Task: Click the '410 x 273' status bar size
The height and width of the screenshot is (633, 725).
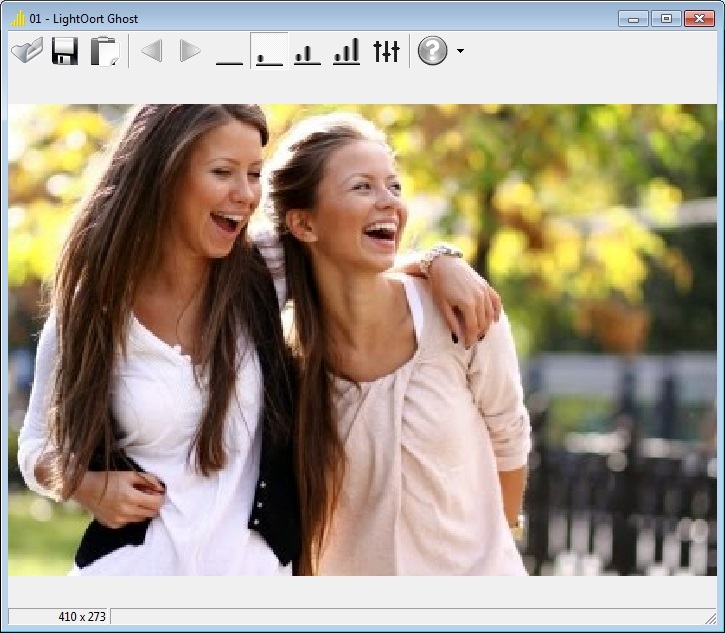Action: [82, 616]
